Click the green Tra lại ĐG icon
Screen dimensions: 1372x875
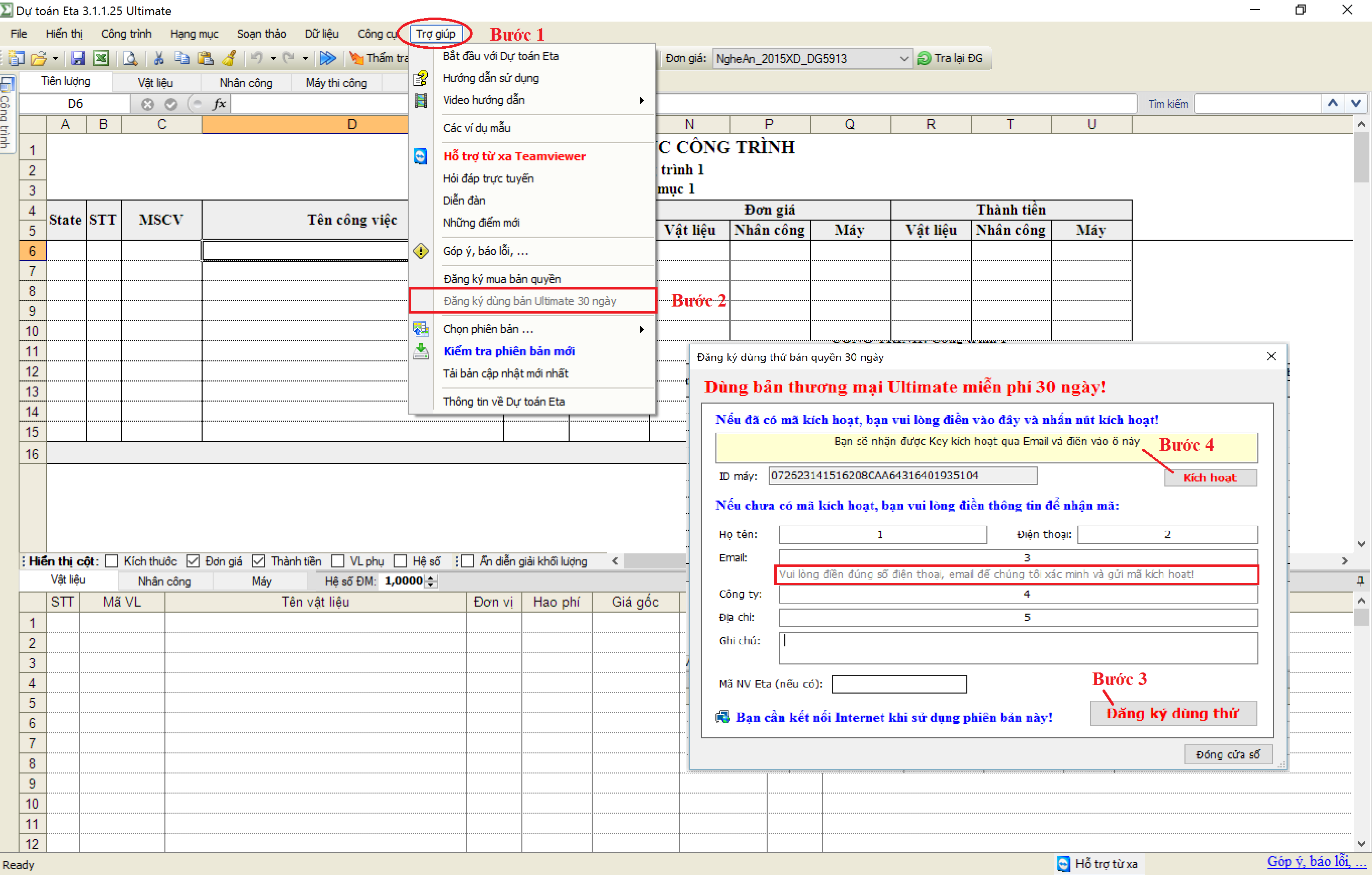924,58
